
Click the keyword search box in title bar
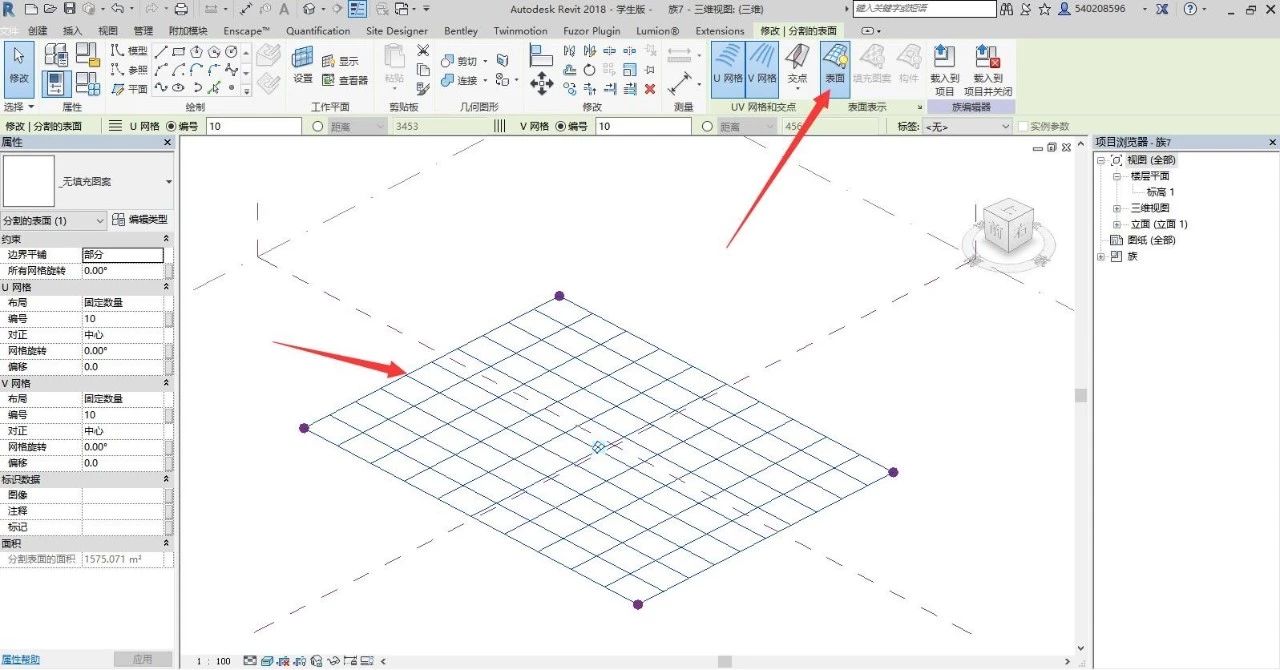pyautogui.click(x=925, y=9)
